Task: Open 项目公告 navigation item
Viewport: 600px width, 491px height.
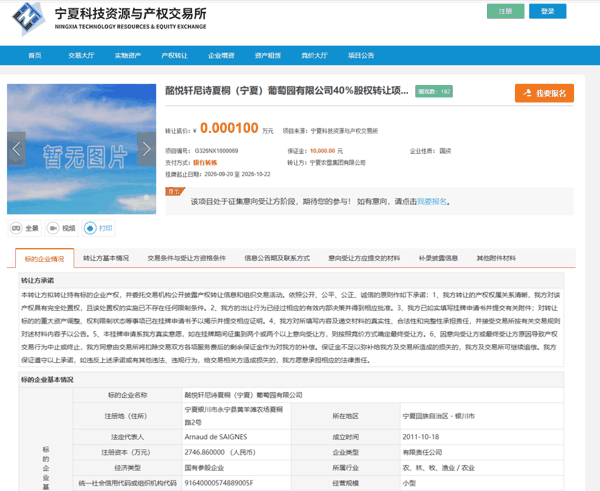Action: 361,55
